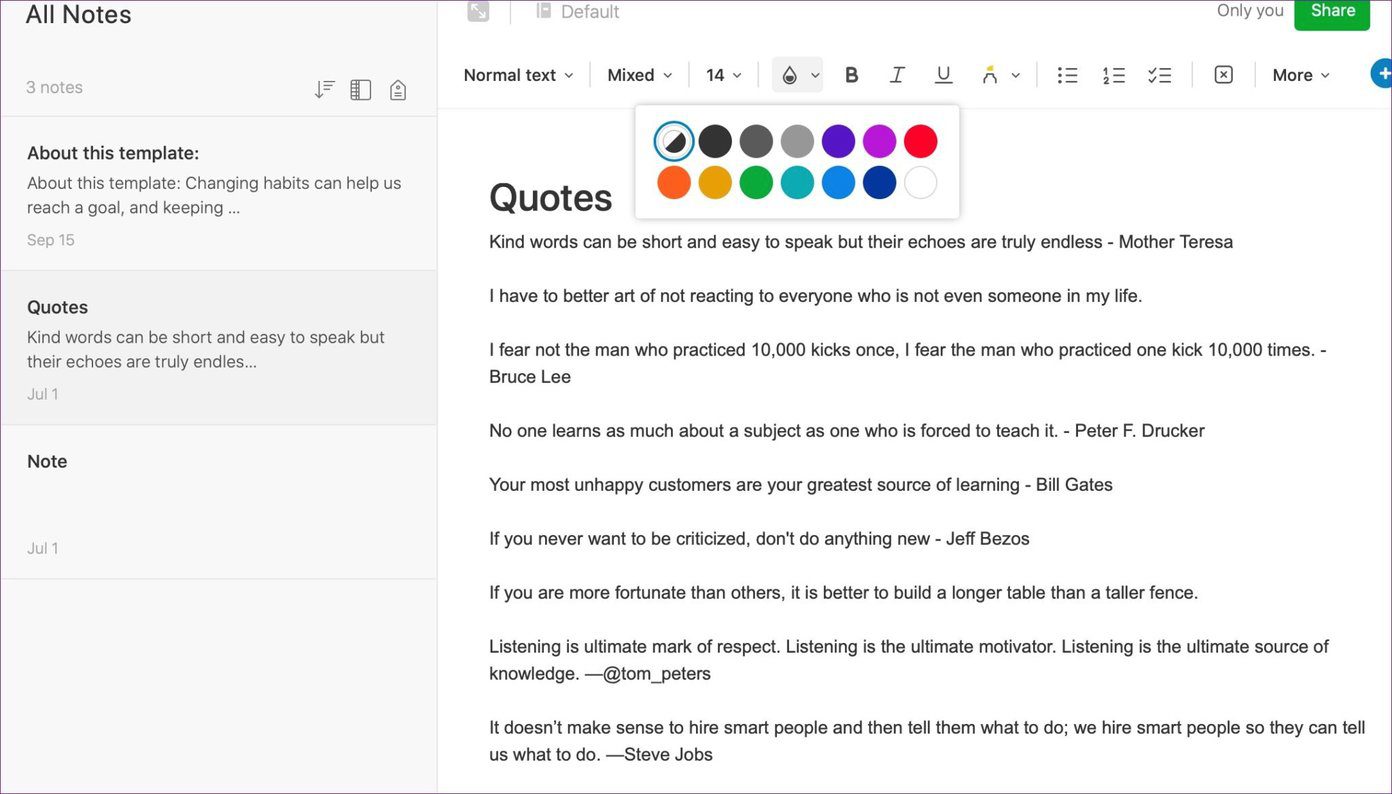Click the expand note fullscreen icon
The height and width of the screenshot is (794, 1392).
(x=478, y=11)
